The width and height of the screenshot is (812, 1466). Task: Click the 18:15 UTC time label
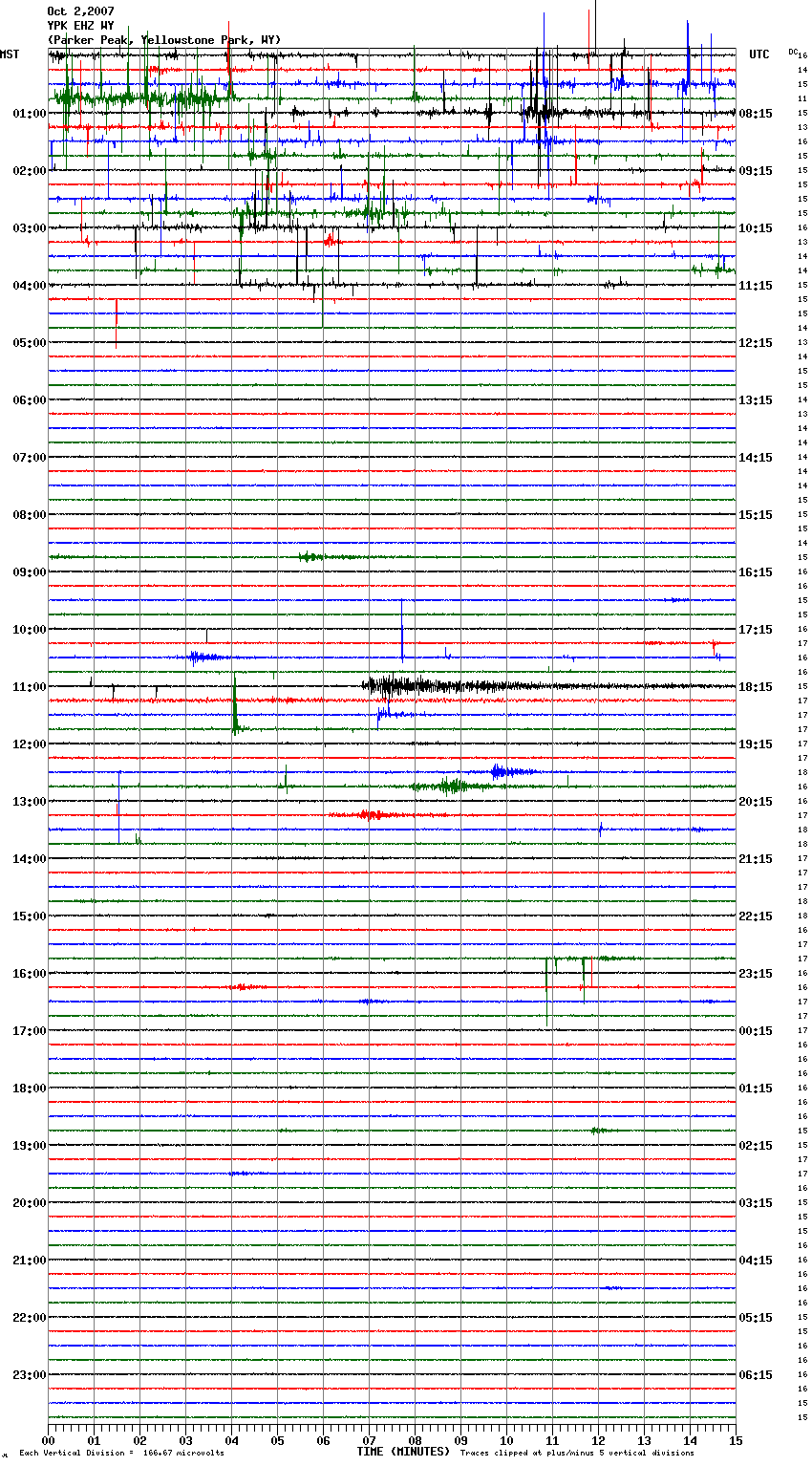coord(756,687)
